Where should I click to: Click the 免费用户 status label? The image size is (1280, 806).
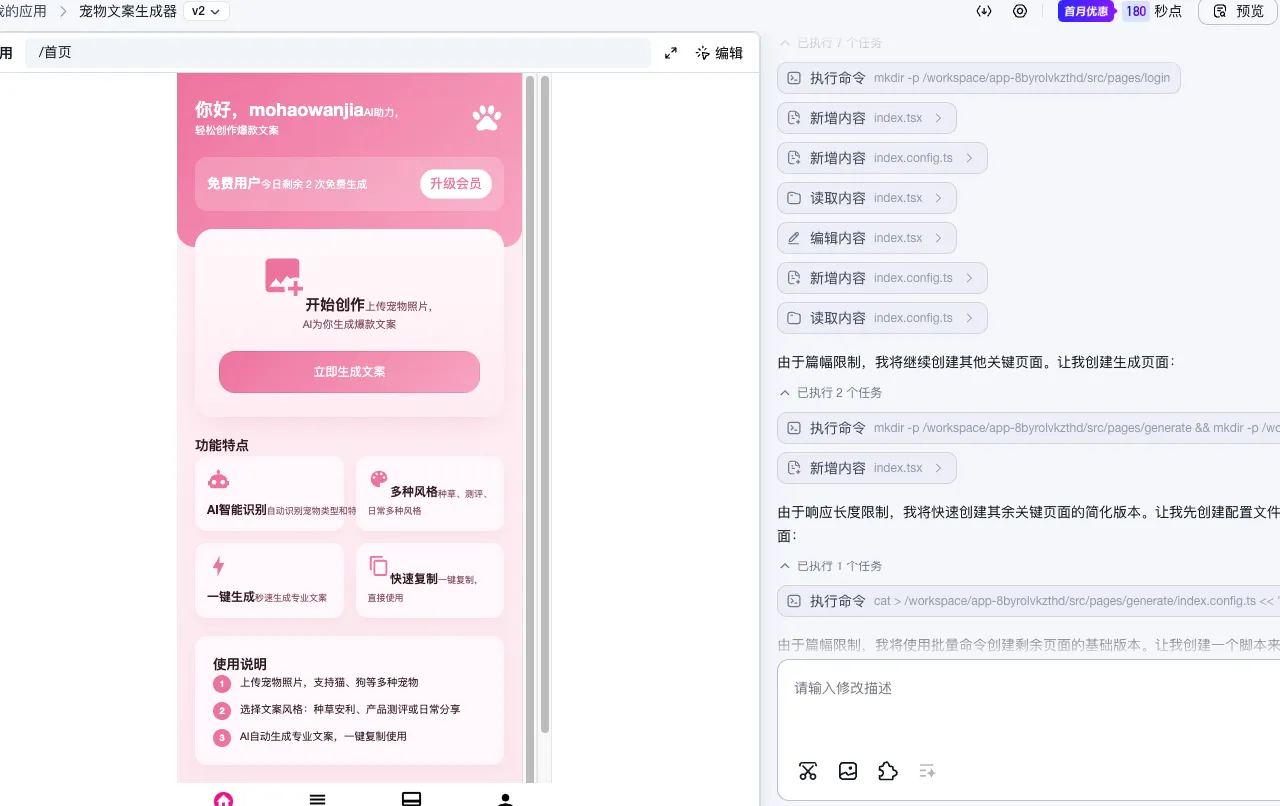click(234, 184)
